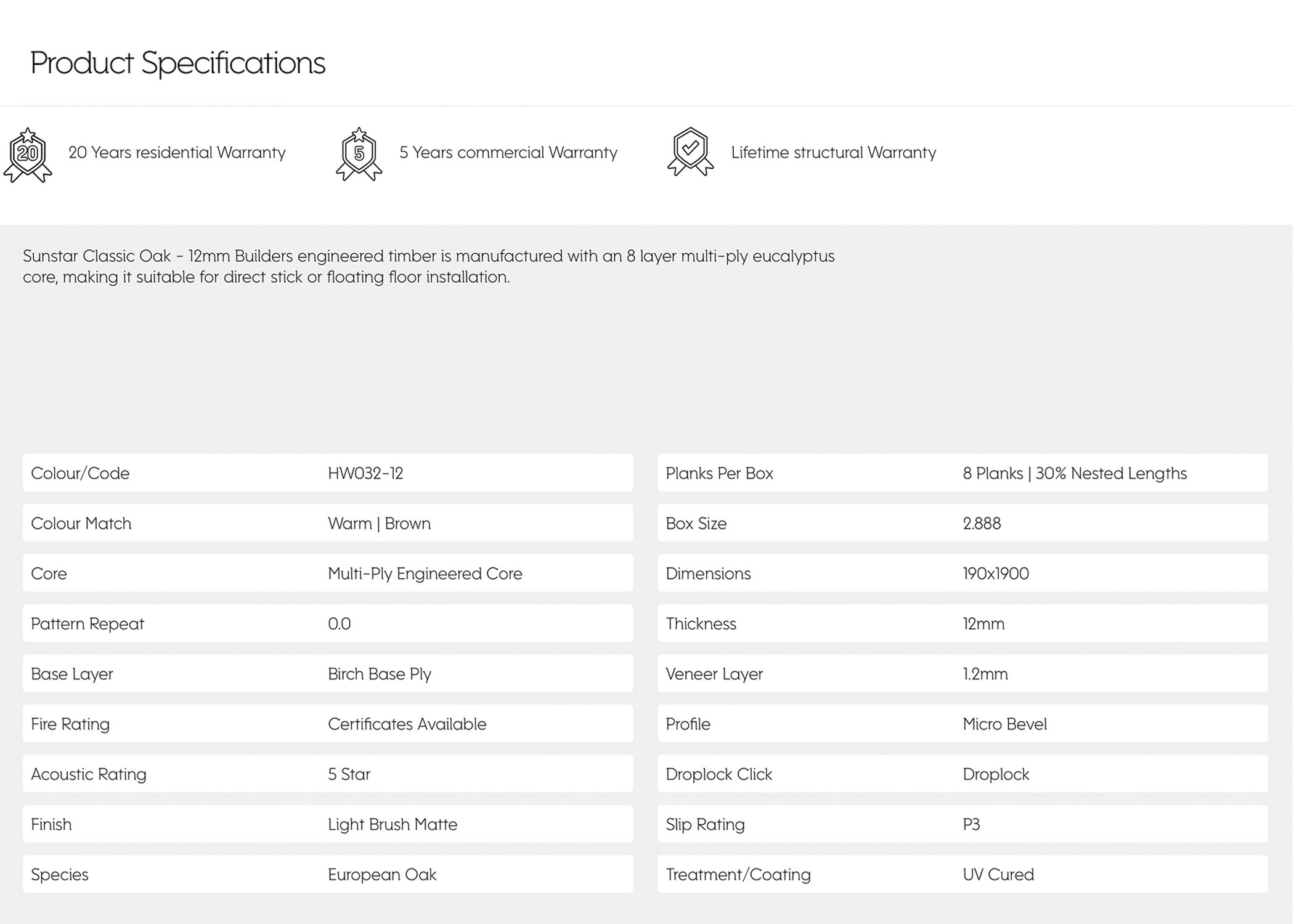Viewport: 1294px width, 924px height.
Task: Click the Product Specifications heading
Action: [x=177, y=63]
